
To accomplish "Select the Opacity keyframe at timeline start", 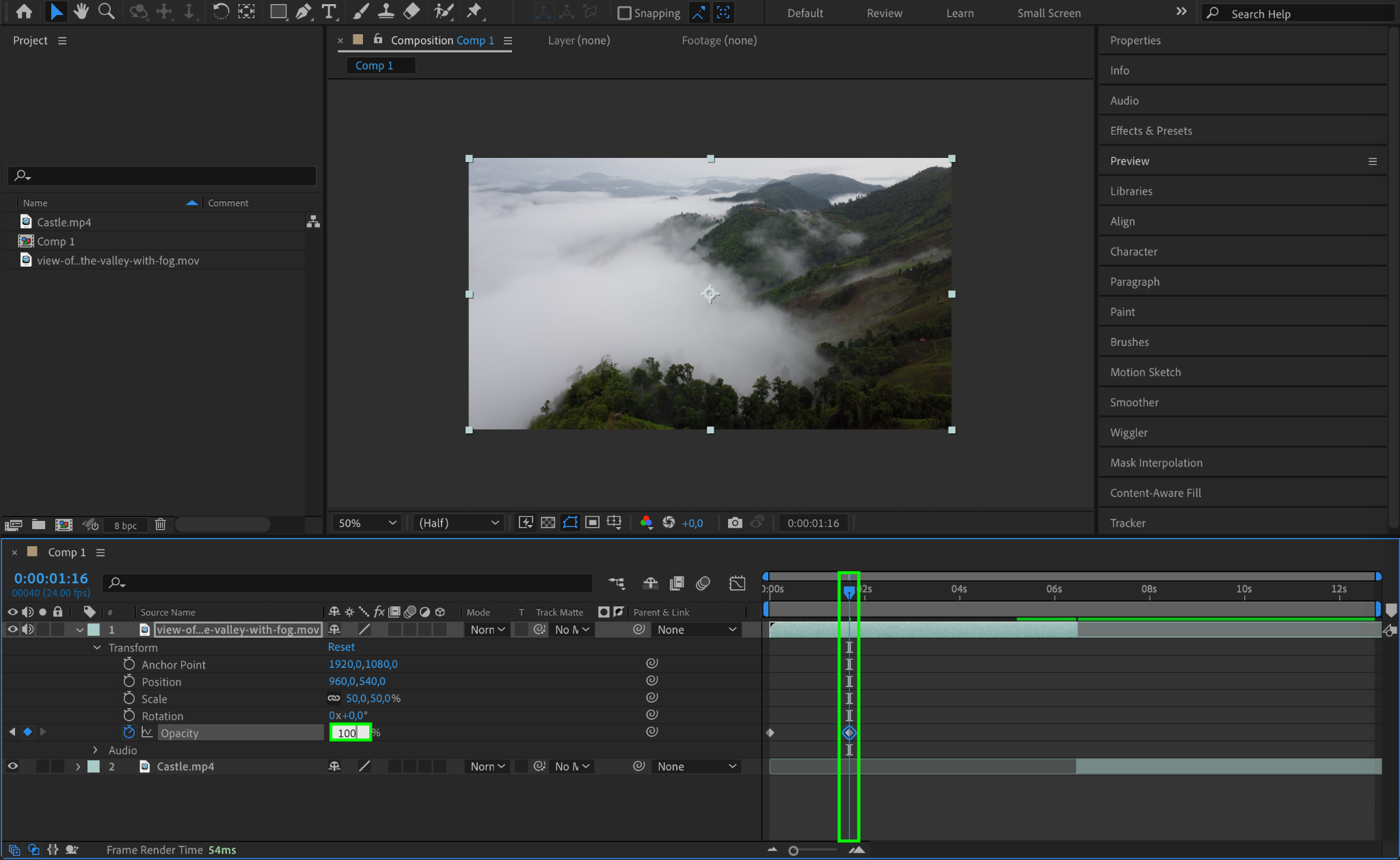I will coord(770,733).
